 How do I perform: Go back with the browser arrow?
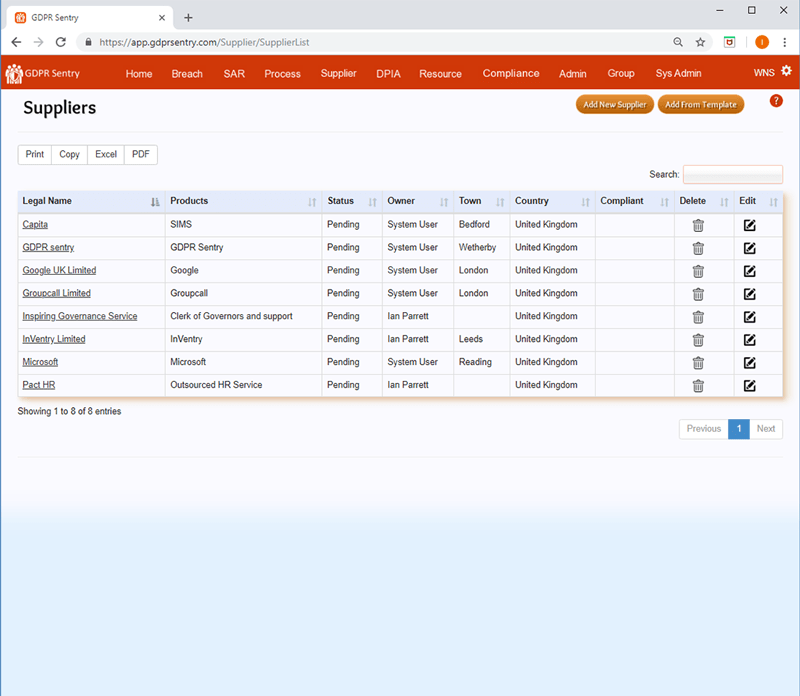16,42
